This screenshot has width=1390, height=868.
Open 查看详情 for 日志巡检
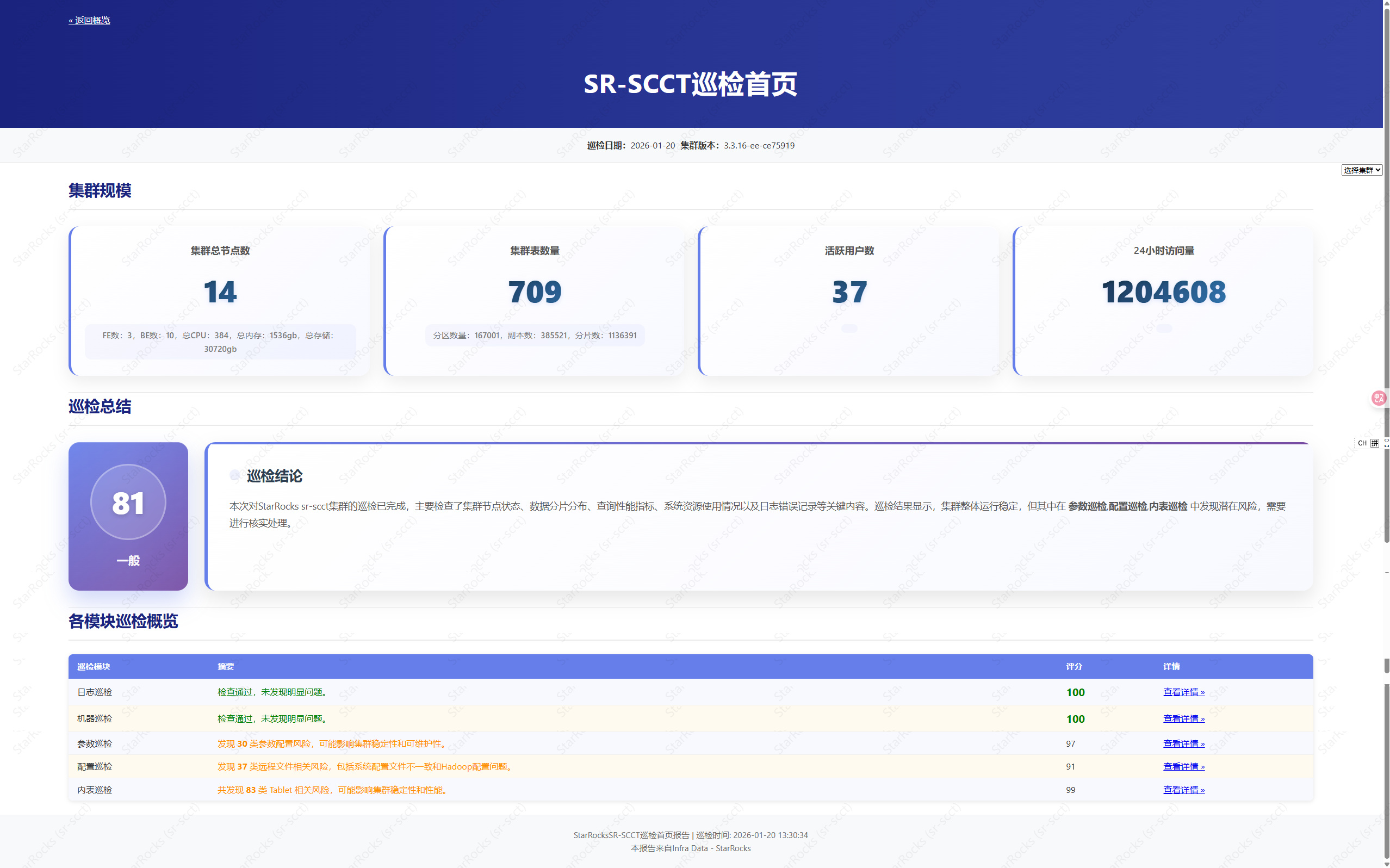(x=1183, y=692)
